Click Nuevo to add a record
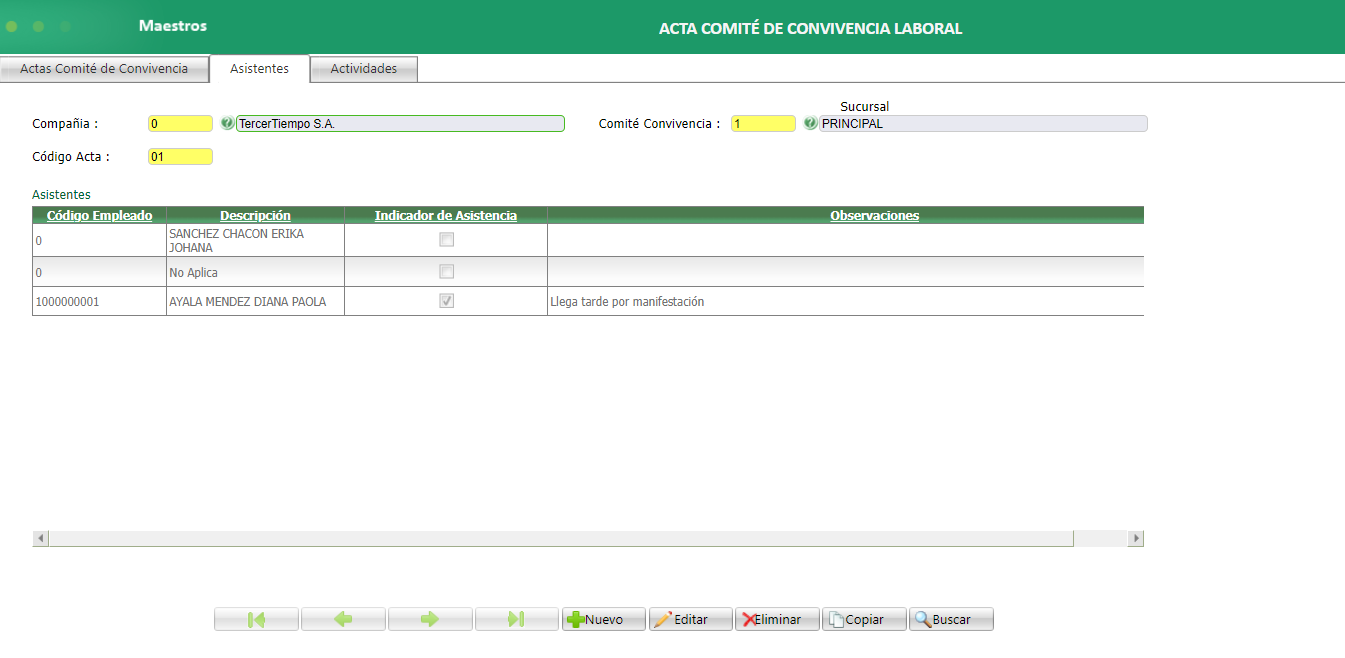This screenshot has width=1345, height=658. coord(604,619)
